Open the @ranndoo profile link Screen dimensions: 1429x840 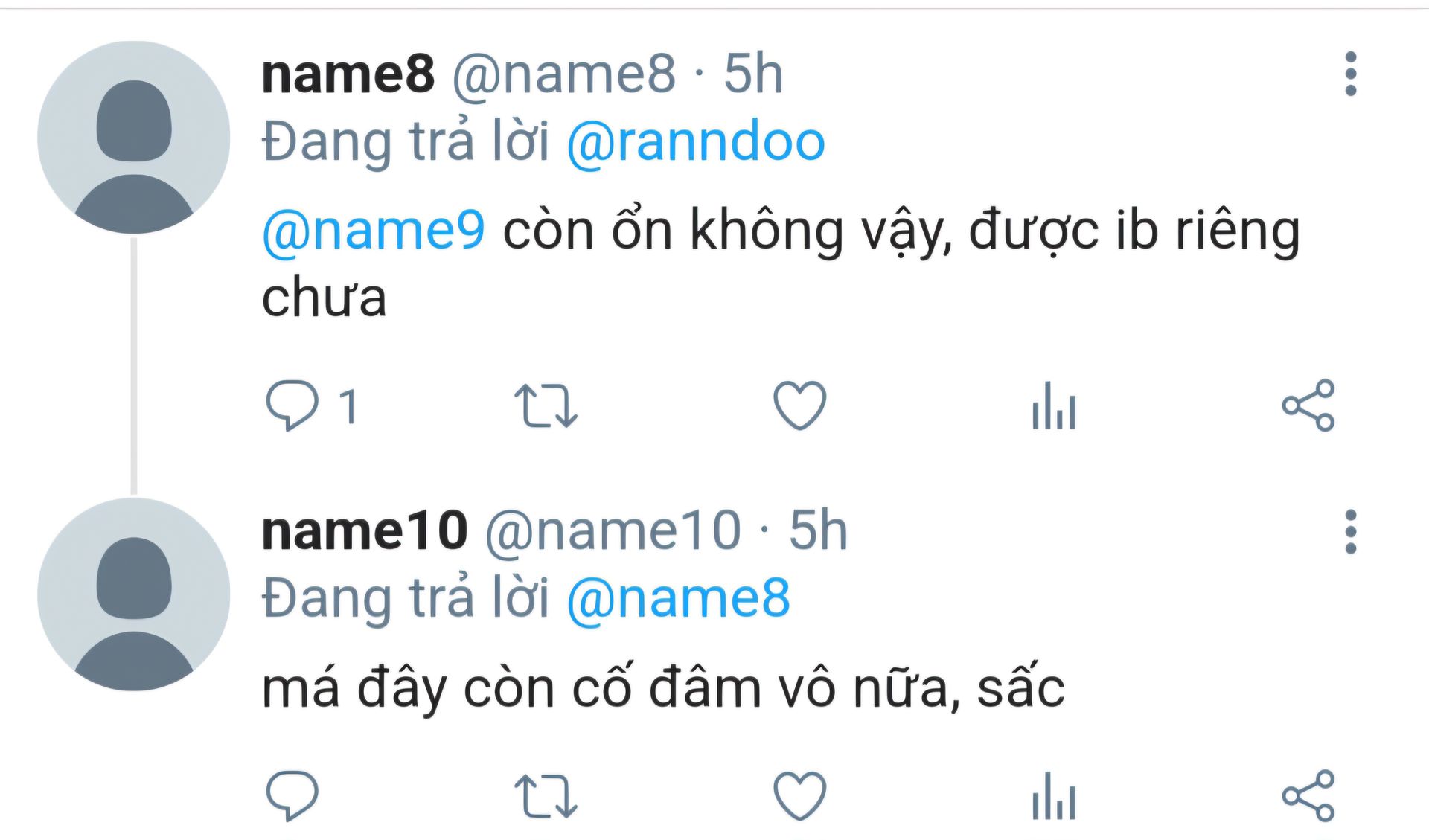(696, 142)
